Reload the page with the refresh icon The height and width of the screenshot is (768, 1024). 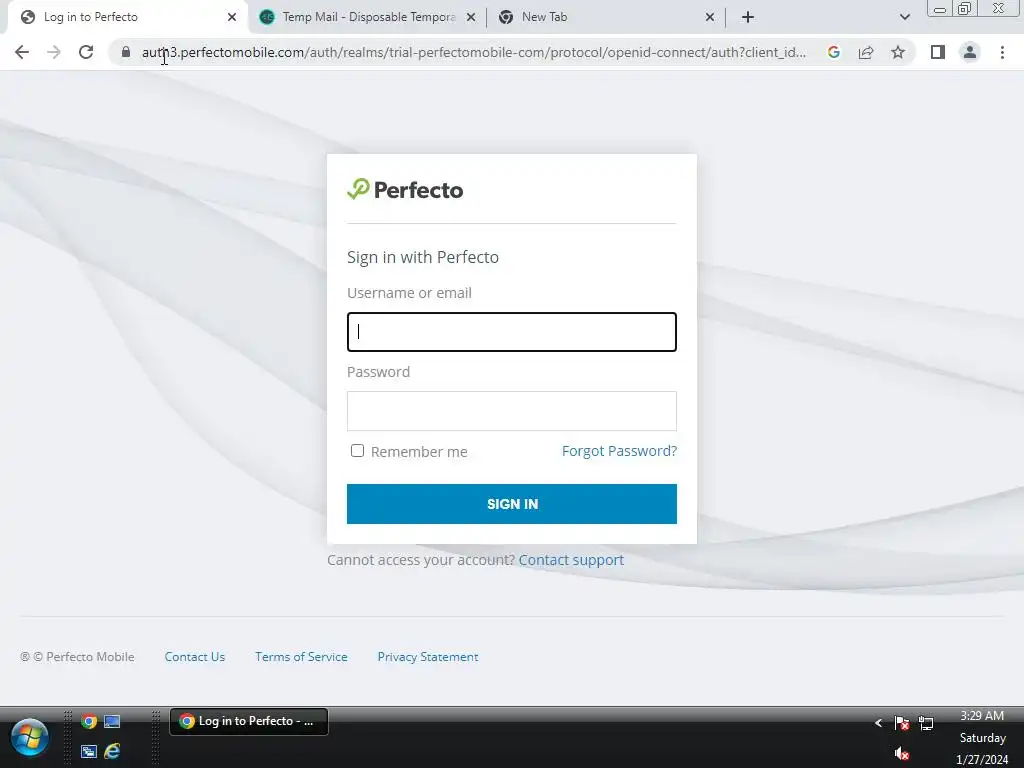click(x=86, y=52)
